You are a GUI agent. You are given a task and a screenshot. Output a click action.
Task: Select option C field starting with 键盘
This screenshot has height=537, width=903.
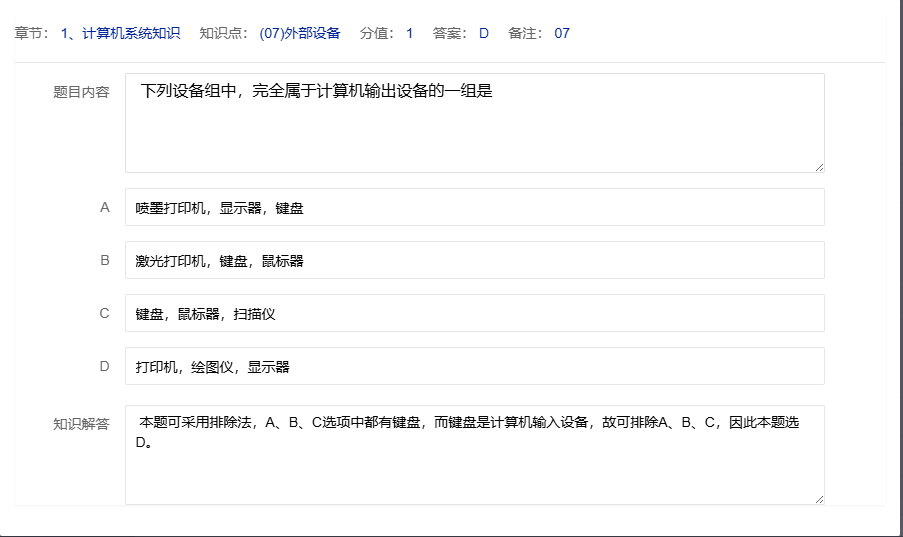474,313
